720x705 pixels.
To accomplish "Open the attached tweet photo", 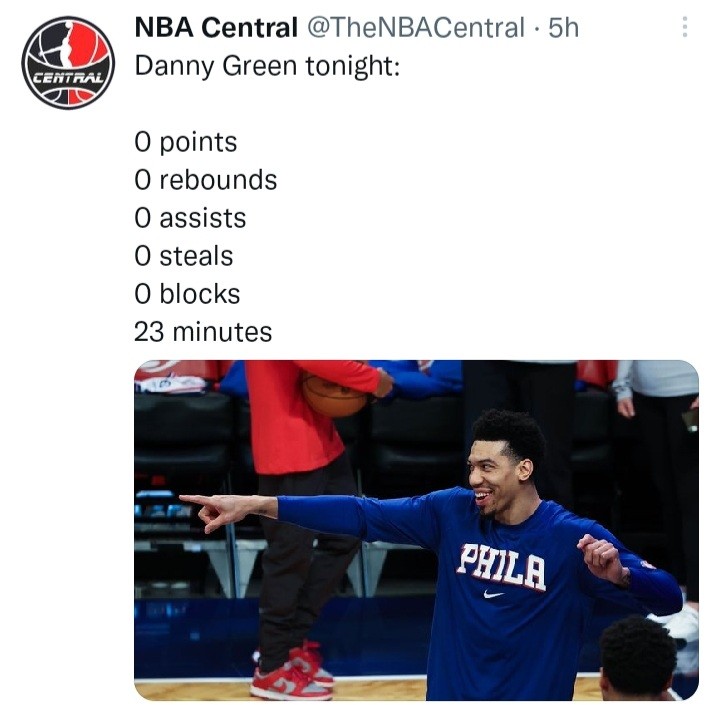I will [416, 530].
